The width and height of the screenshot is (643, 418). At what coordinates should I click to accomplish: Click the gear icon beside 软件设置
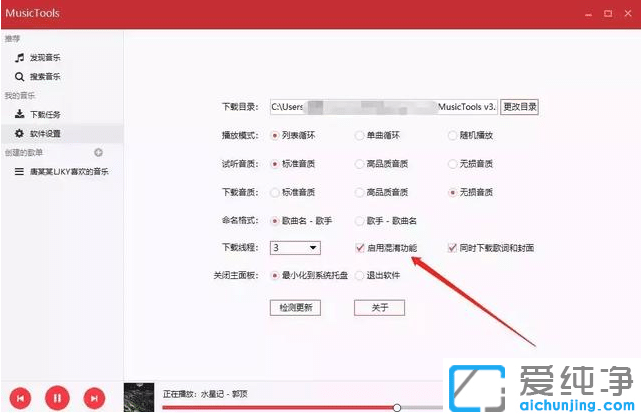19,134
